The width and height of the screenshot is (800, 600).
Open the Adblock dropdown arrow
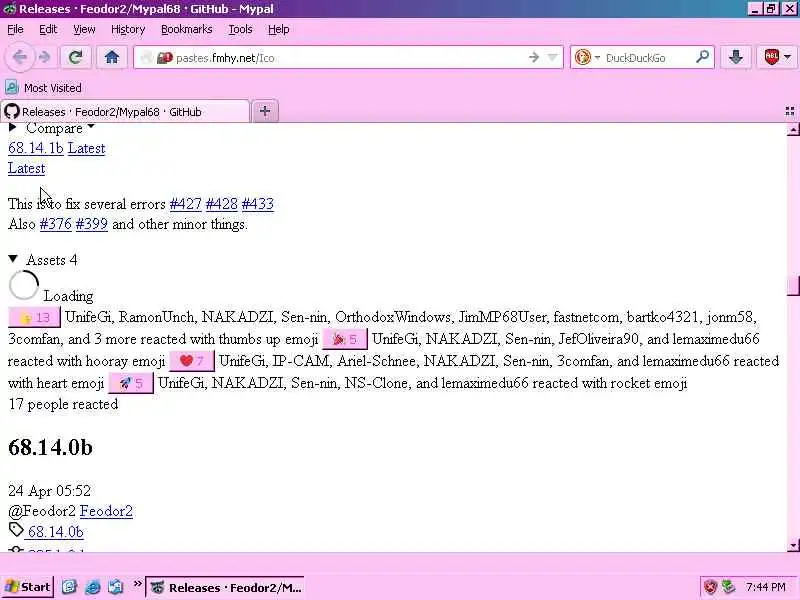click(788, 57)
